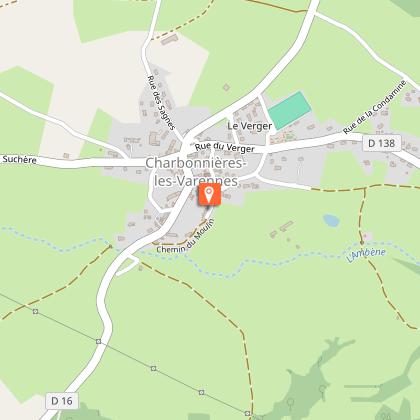420x420 pixels.
Task: Click the Charbonnières-les-Varennes town label
Action: click(196, 172)
